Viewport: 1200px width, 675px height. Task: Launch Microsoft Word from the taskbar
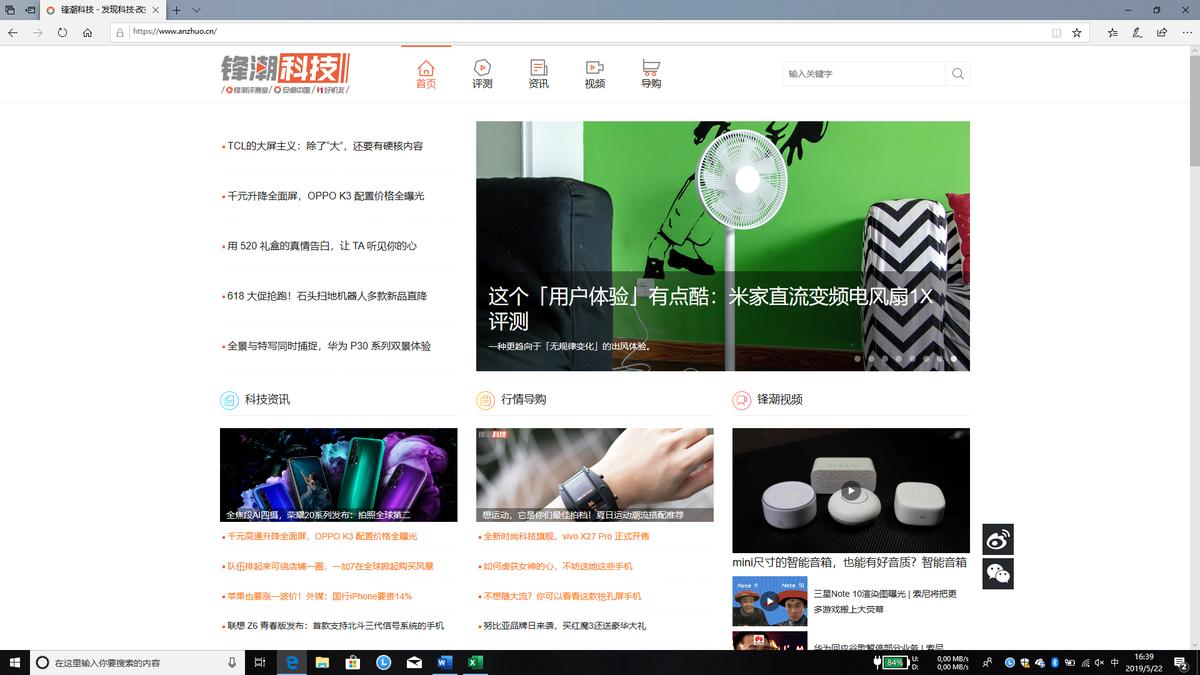coord(442,662)
